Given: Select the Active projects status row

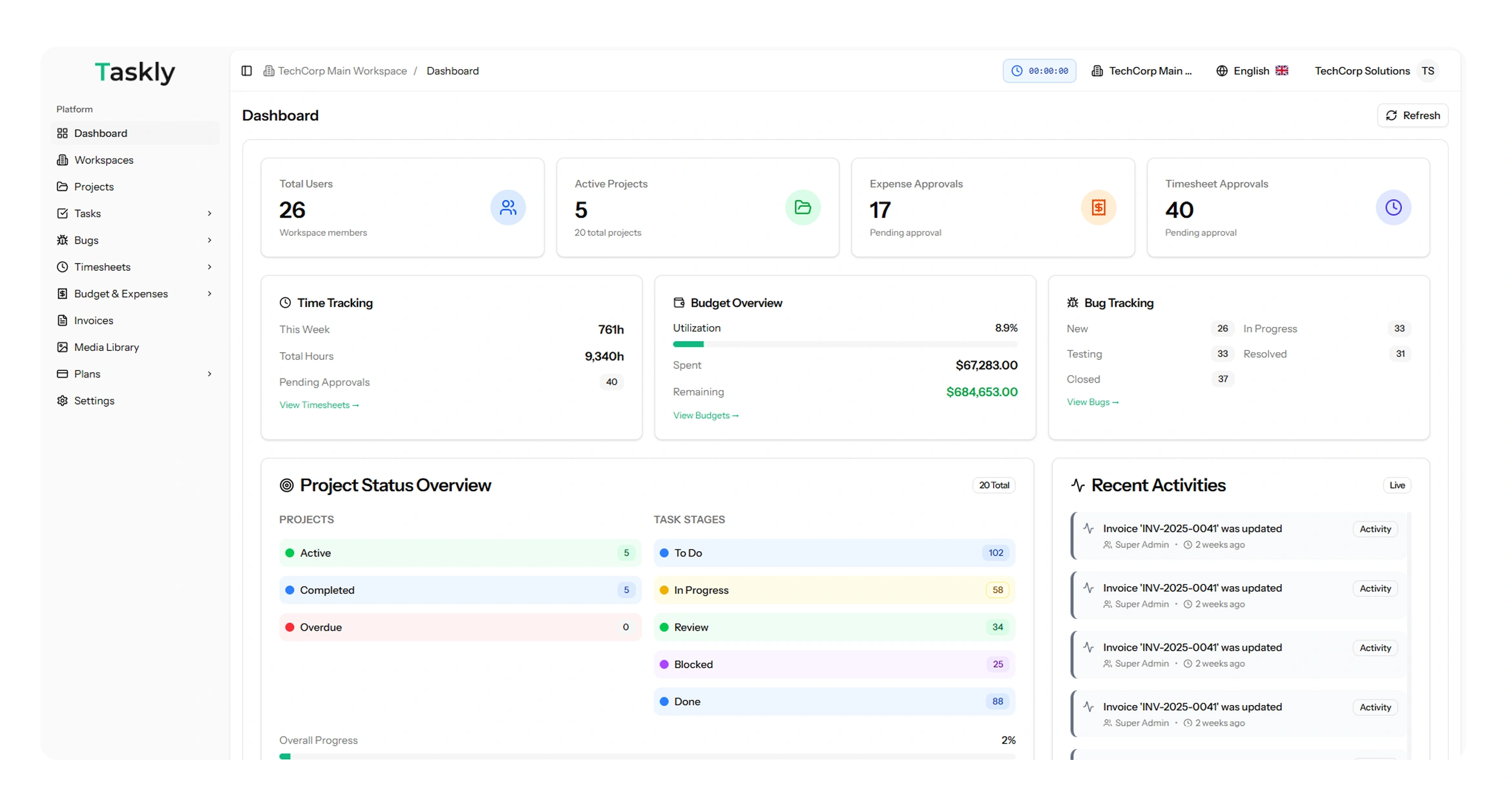Looking at the screenshot, I should click(460, 553).
